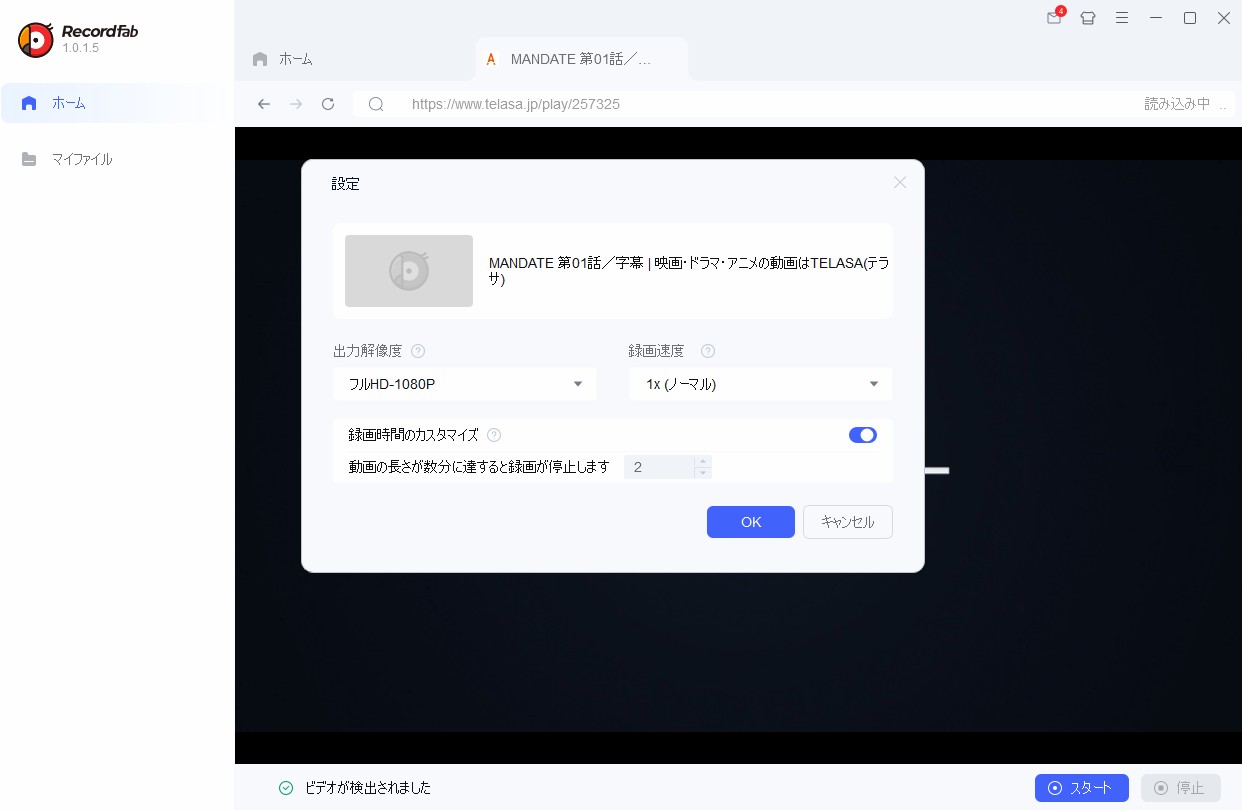Open the hamburger main menu
This screenshot has height=810, width=1242.
[1122, 18]
